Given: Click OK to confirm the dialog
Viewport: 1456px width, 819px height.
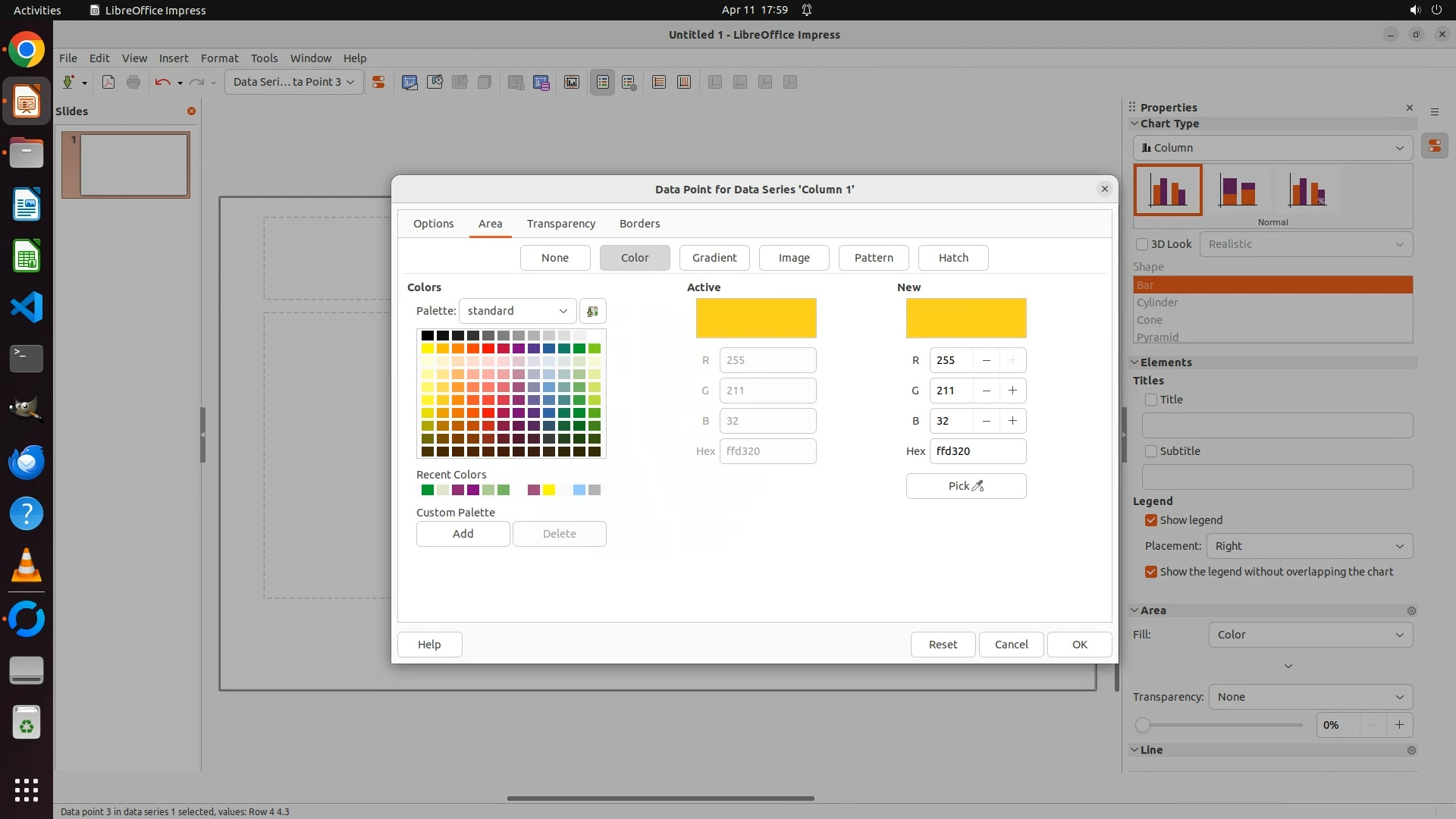Looking at the screenshot, I should point(1079,645).
